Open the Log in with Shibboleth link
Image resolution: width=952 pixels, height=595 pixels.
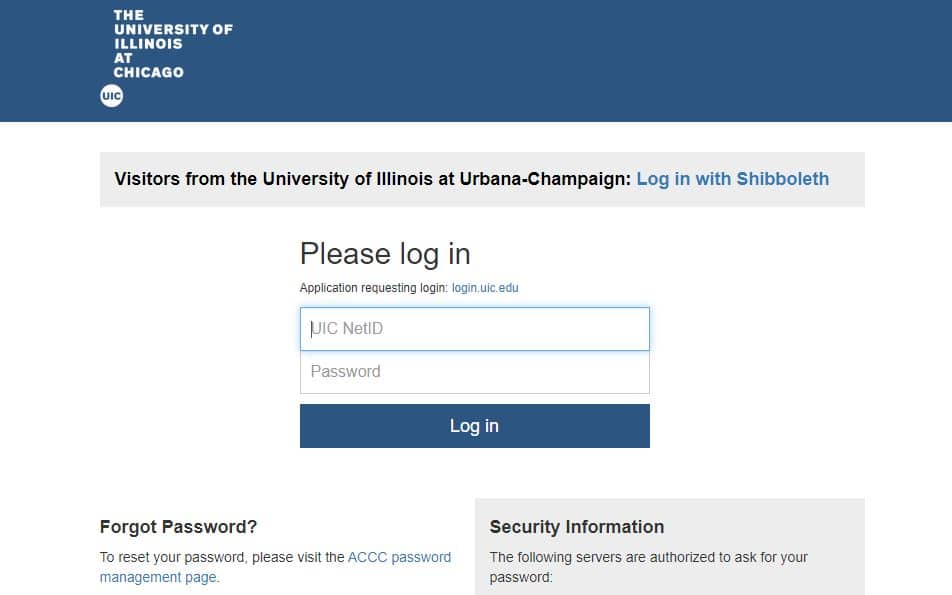732,178
